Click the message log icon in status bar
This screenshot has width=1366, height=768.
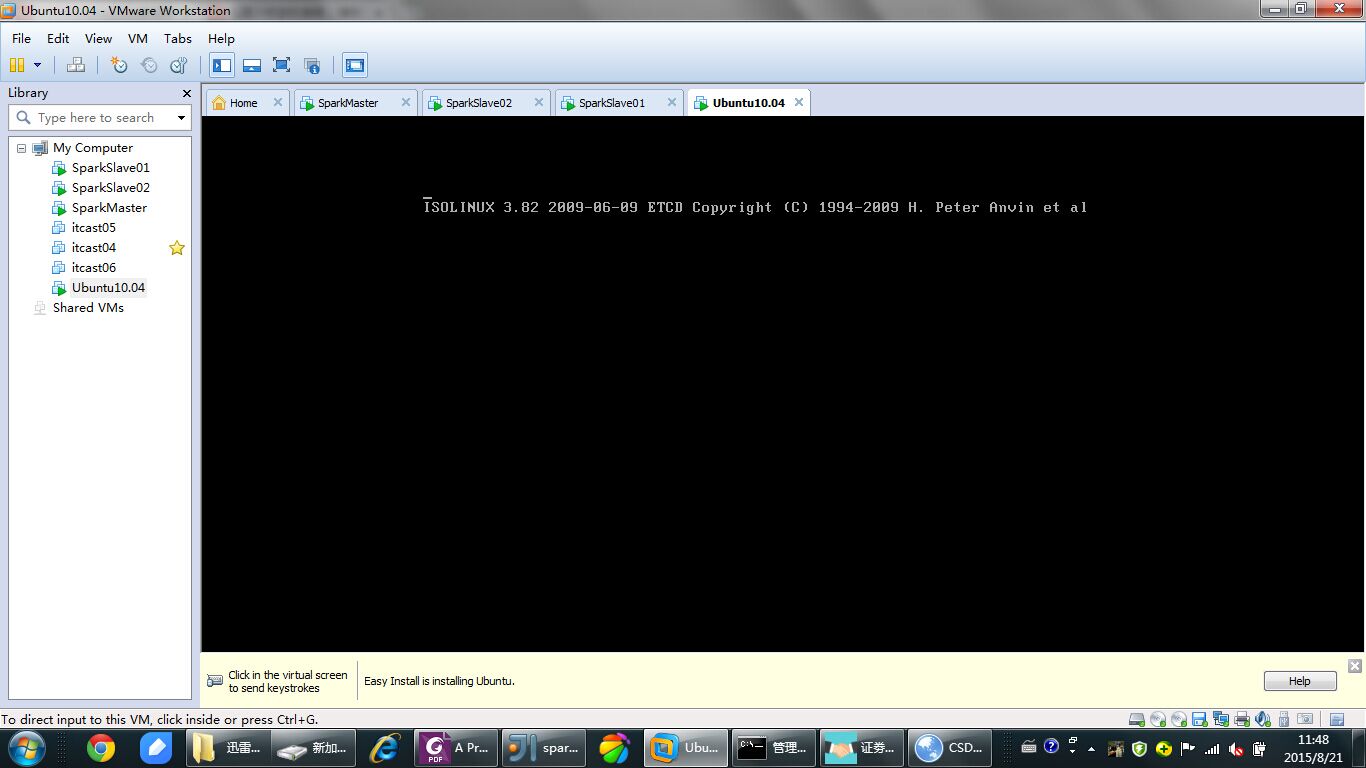click(x=1337, y=719)
